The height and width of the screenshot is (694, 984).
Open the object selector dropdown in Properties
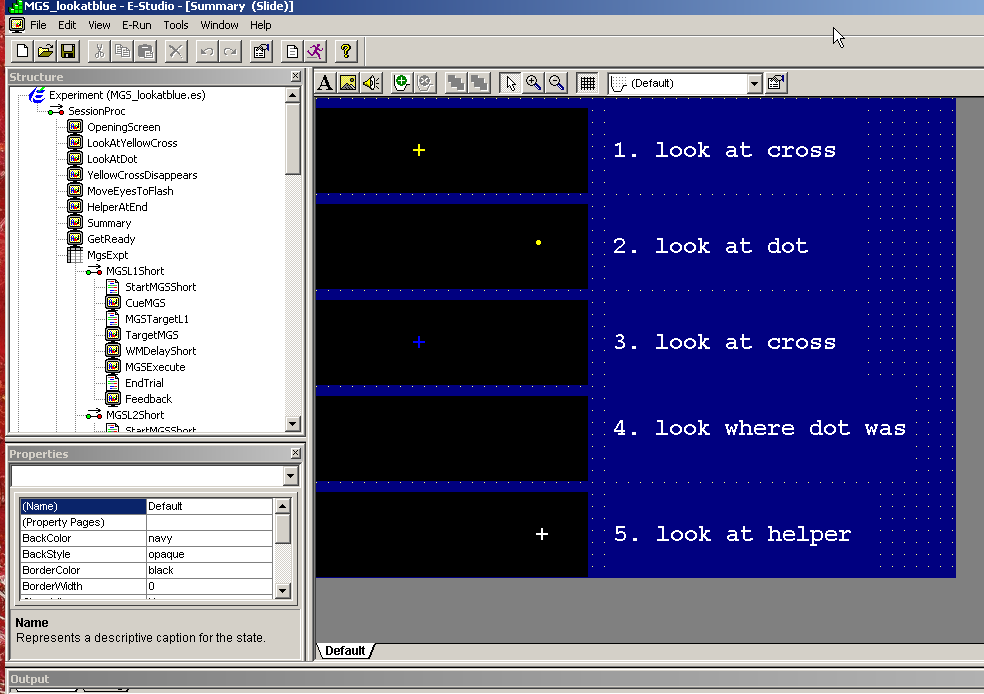[290, 477]
